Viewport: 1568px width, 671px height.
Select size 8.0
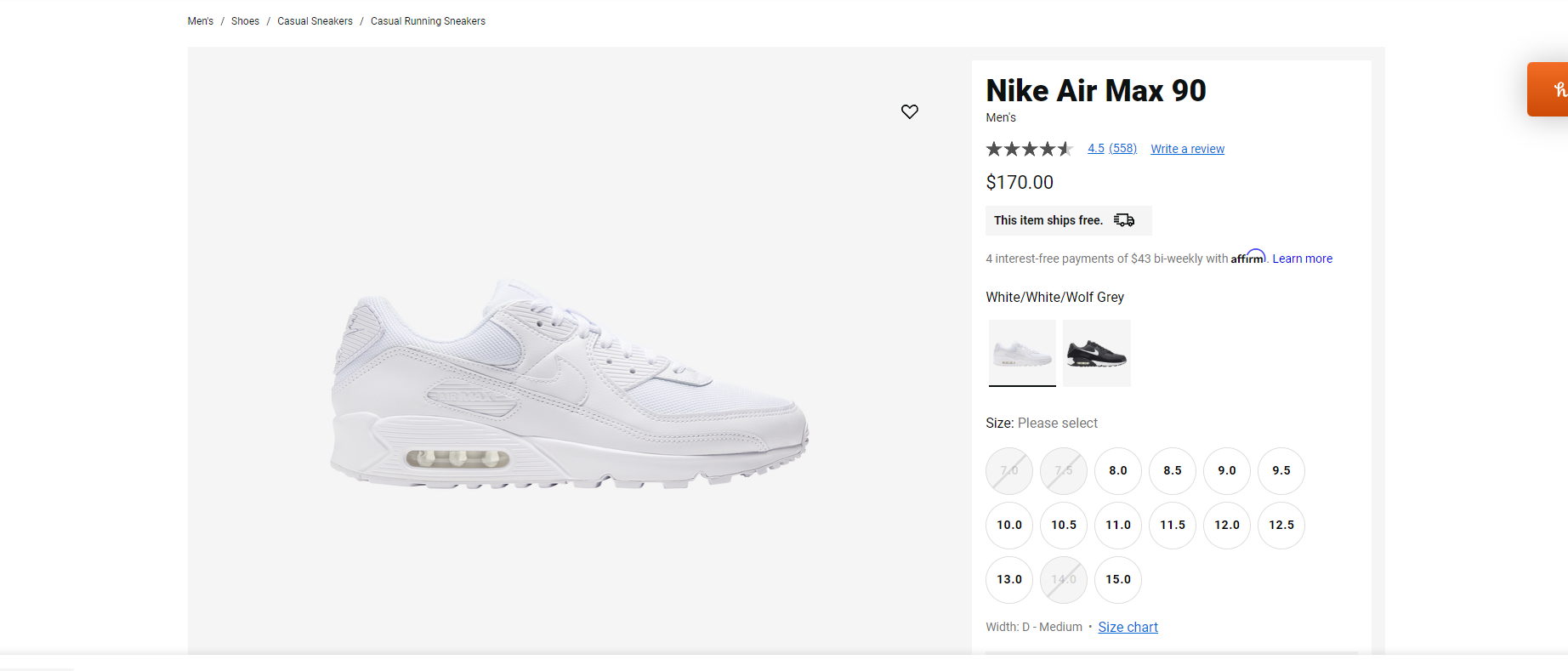[x=1118, y=470]
